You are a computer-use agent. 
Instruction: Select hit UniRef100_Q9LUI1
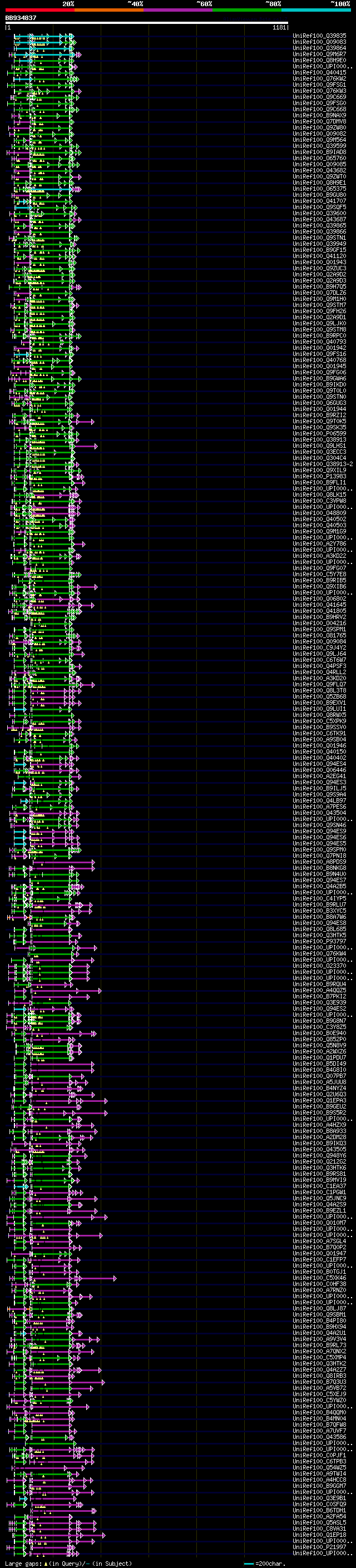click(319, 709)
